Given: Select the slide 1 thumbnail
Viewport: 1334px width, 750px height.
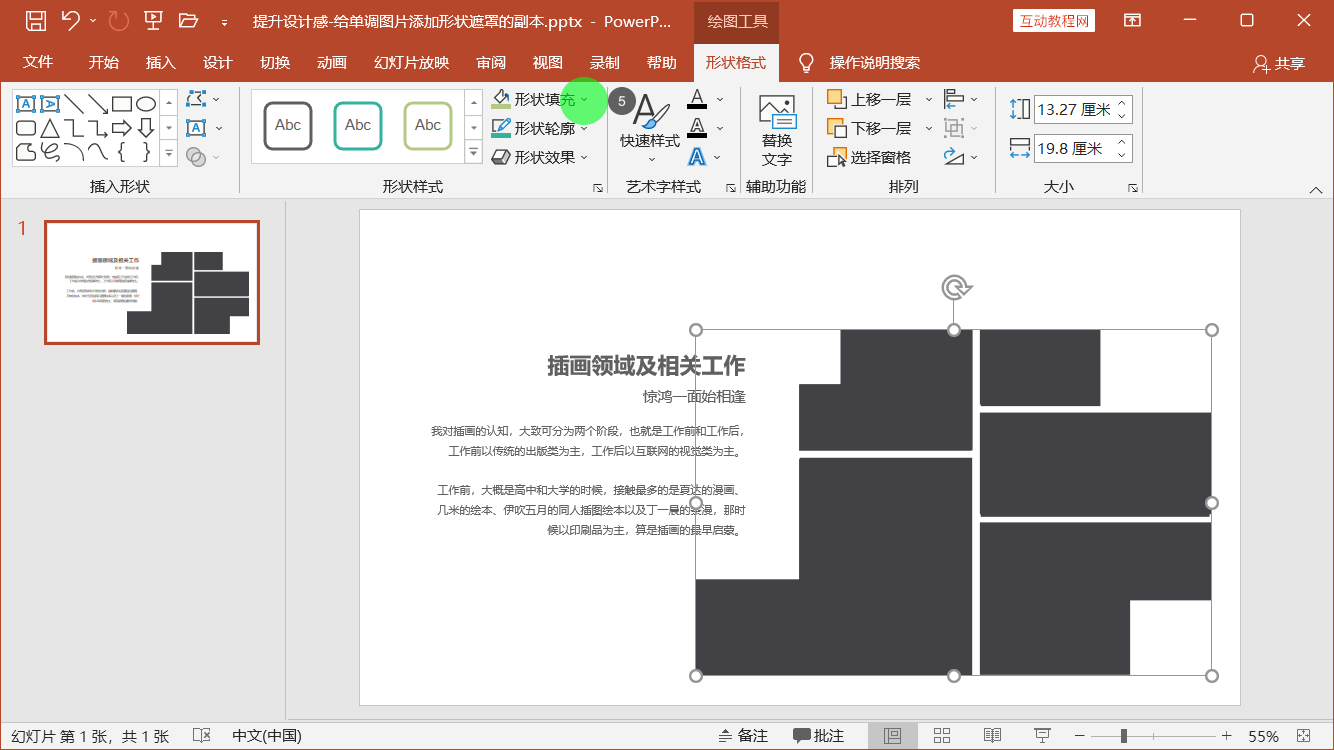Looking at the screenshot, I should click(x=151, y=283).
